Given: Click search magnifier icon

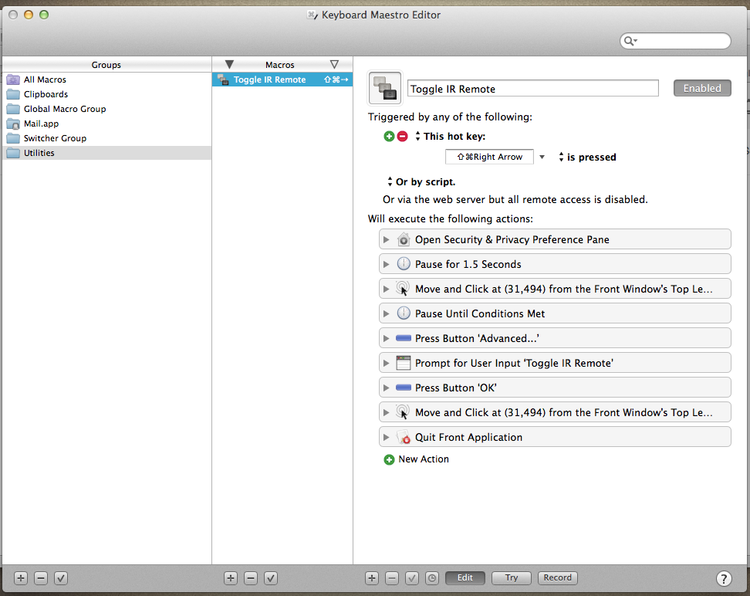Looking at the screenshot, I should (x=630, y=41).
